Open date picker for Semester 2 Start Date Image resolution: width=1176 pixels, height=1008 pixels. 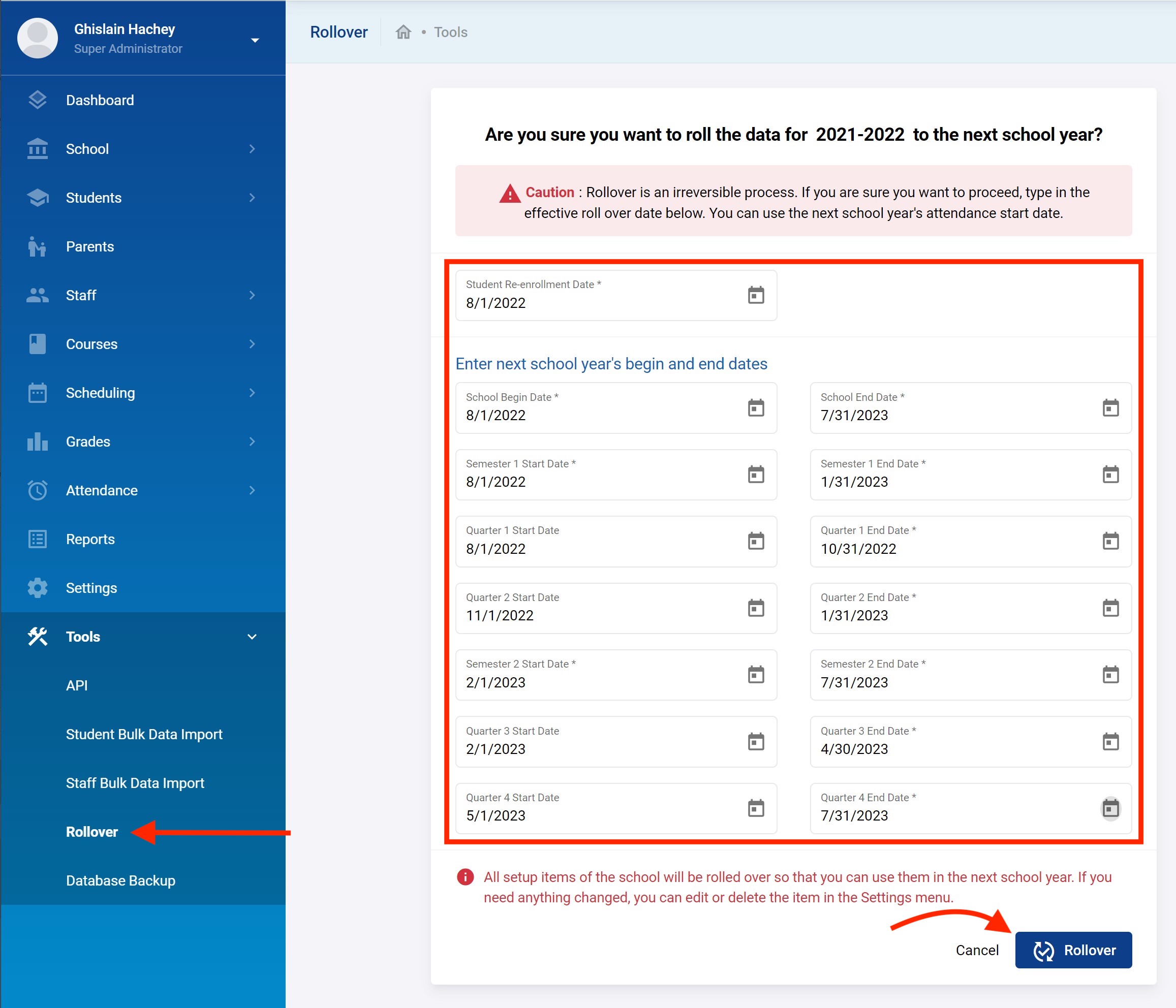tap(755, 675)
